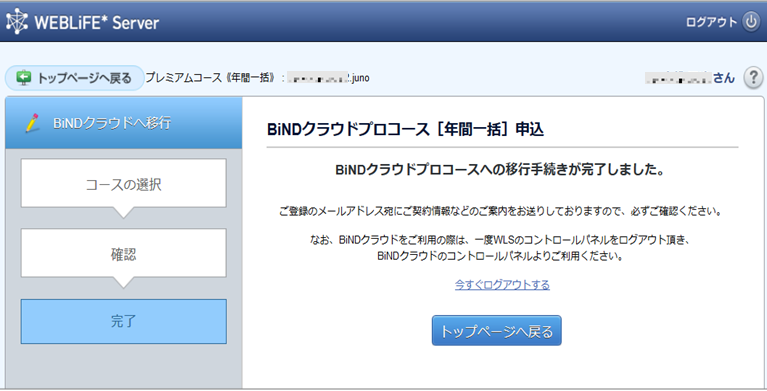Click the BiNDクラウドのコントロールパネルより text line
767x391 pixels.
[x=500, y=256]
